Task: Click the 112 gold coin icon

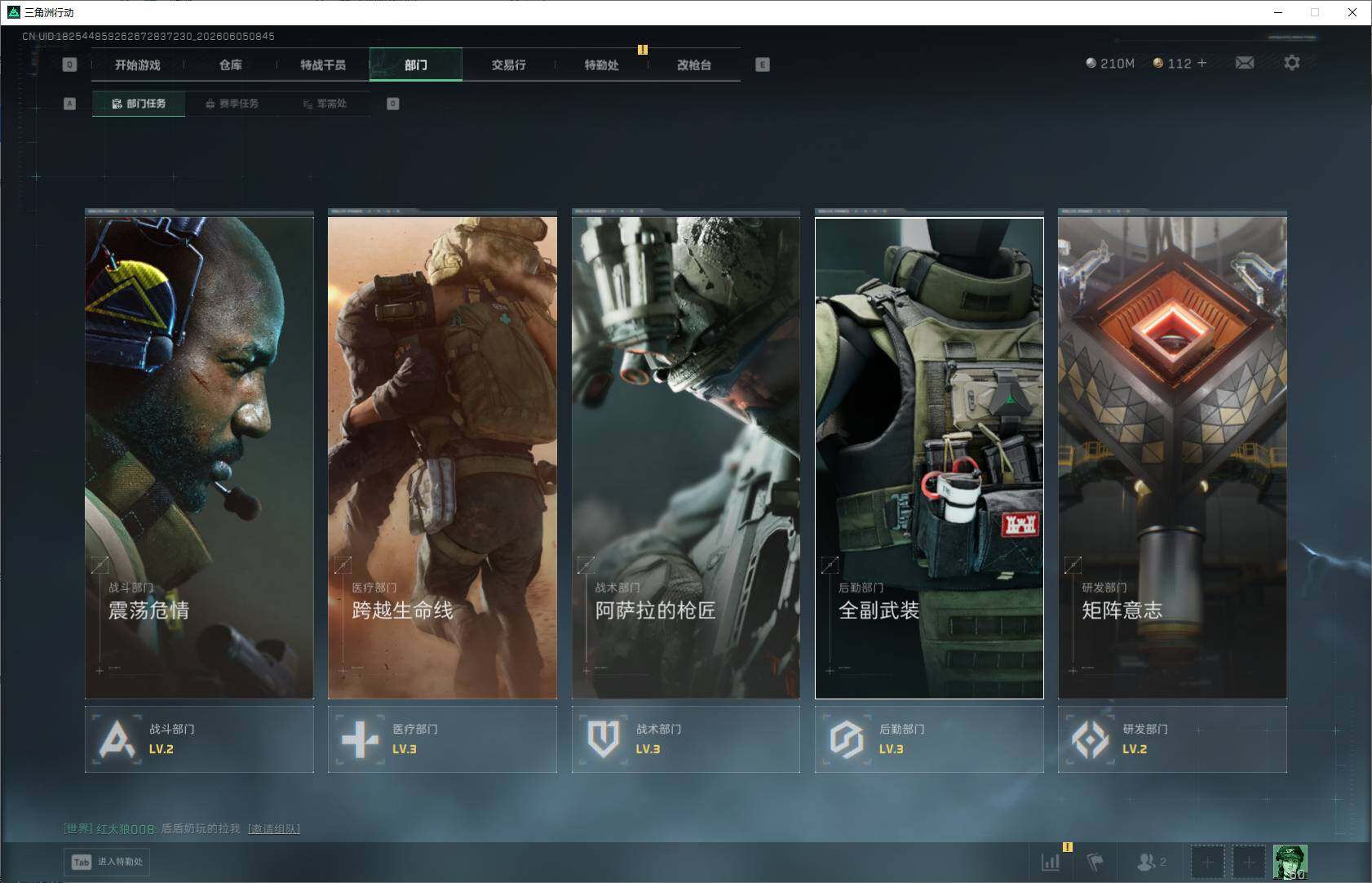Action: (x=1157, y=63)
